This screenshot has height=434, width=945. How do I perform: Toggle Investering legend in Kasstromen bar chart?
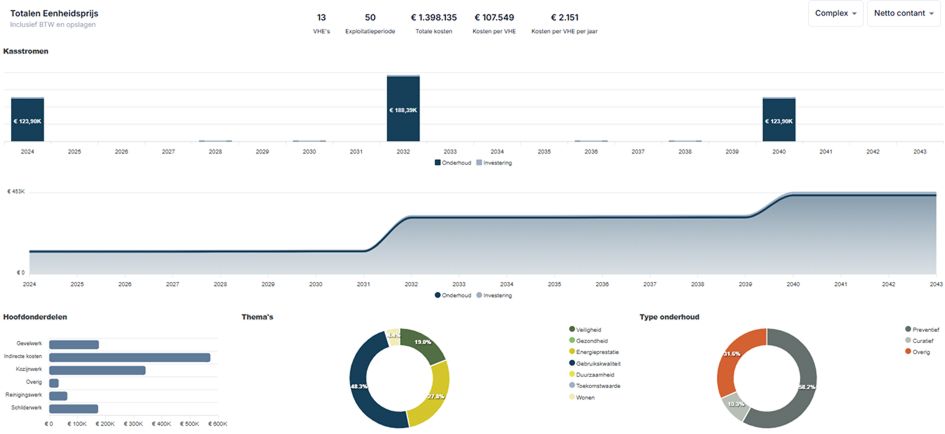494,162
